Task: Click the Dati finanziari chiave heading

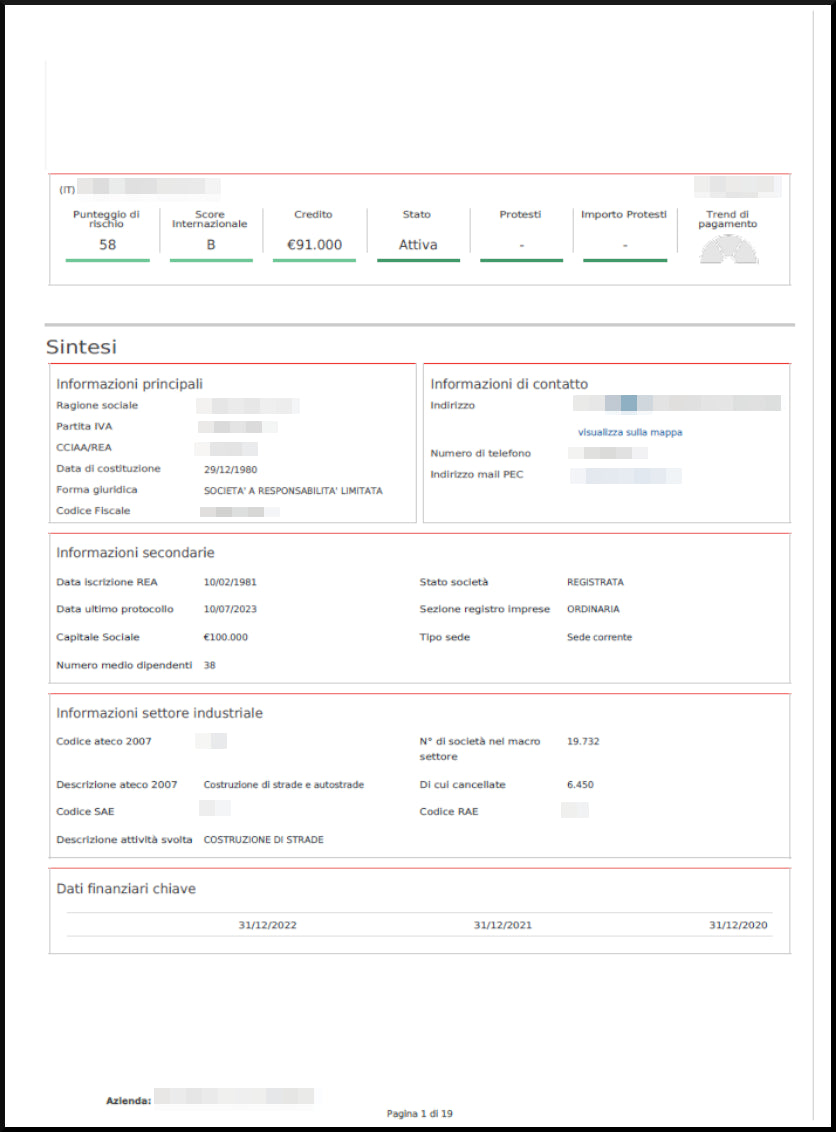Action: [124, 888]
